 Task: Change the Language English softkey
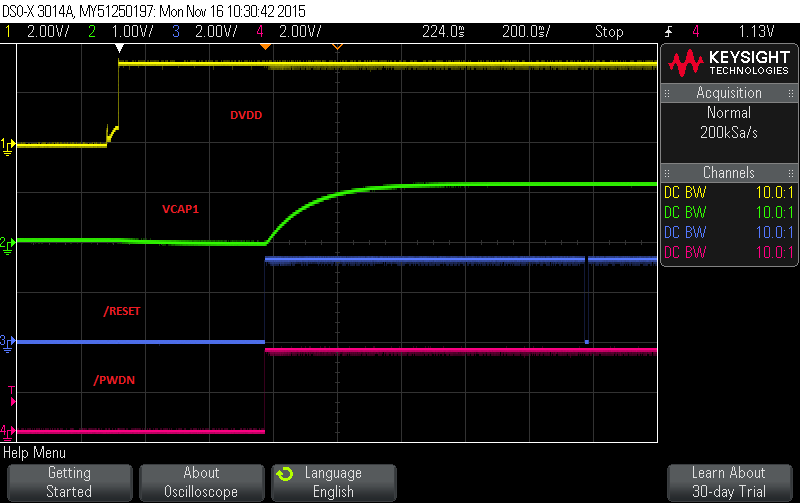pos(334,483)
